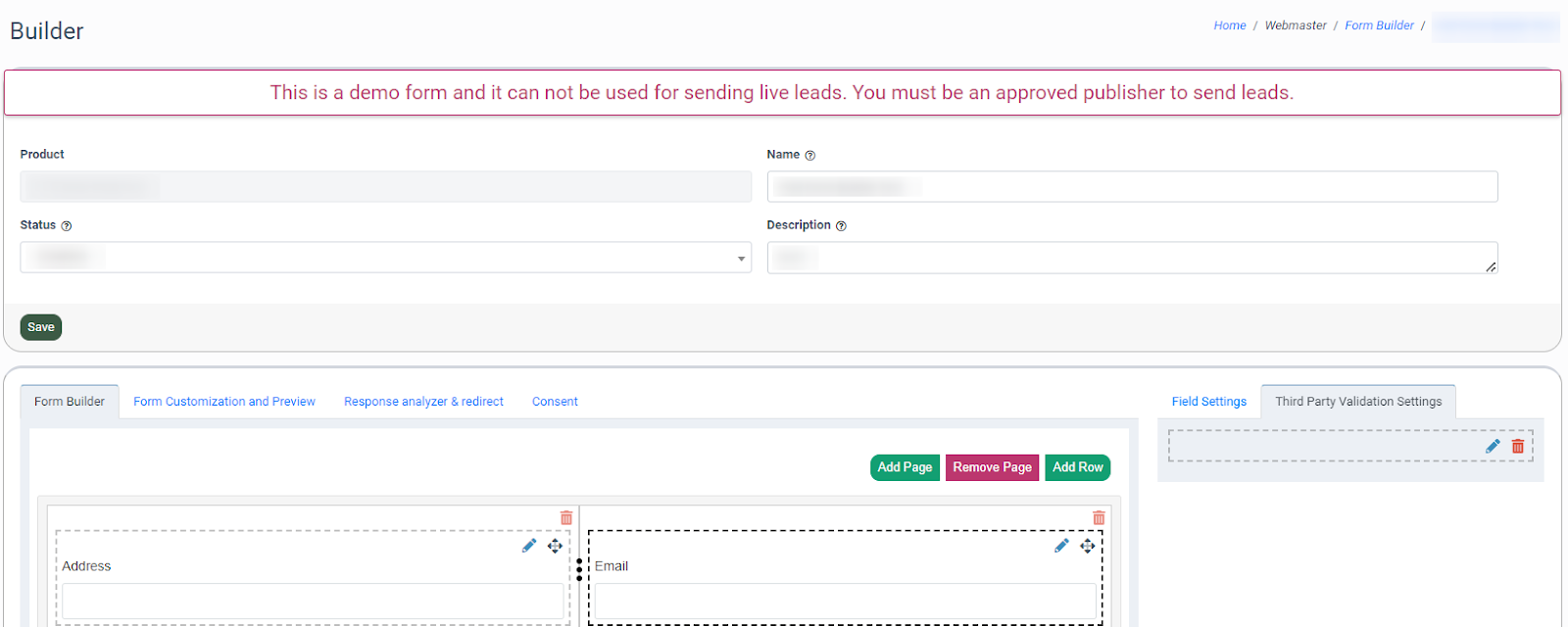Click the move handle on Email field
The width and height of the screenshot is (1568, 627).
click(1087, 546)
